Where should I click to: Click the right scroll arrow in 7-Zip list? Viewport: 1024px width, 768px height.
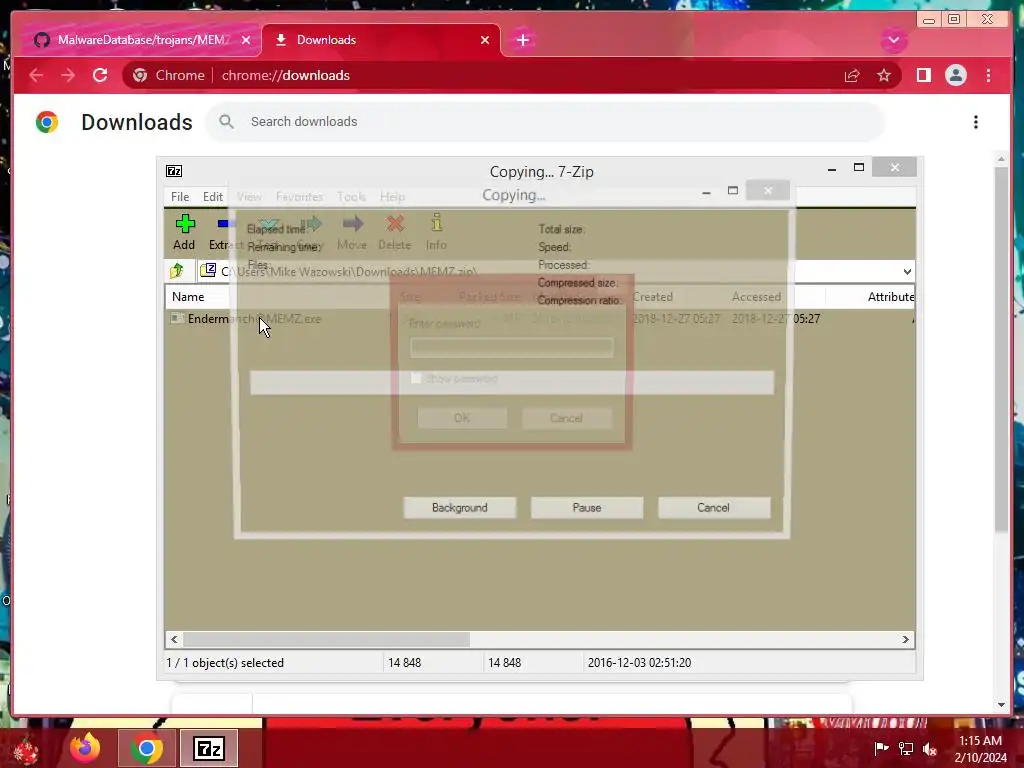[906, 639]
